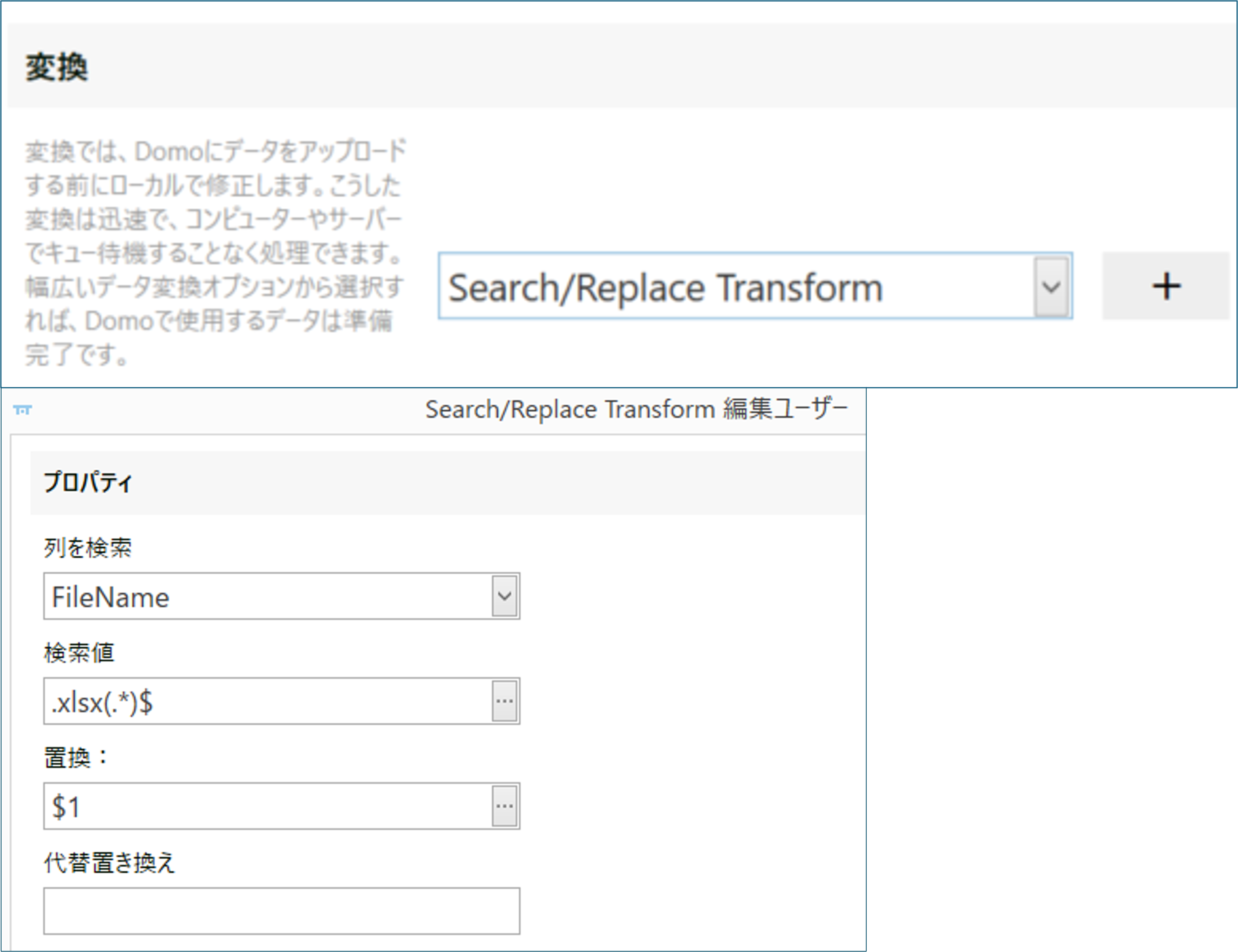Click the Search/Replace Transform icon in dialog header
Image resolution: width=1238 pixels, height=952 pixels.
(x=23, y=410)
